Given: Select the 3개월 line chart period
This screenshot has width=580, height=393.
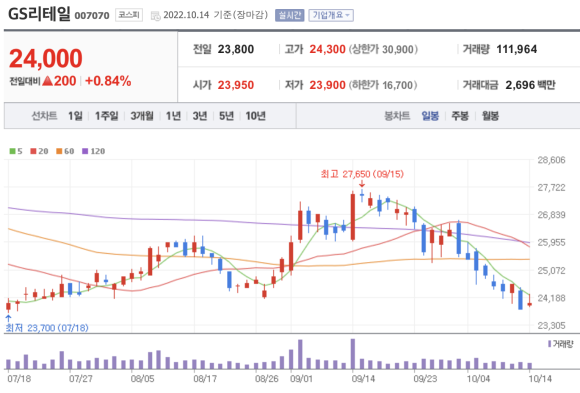Looking at the screenshot, I should tap(142, 116).
